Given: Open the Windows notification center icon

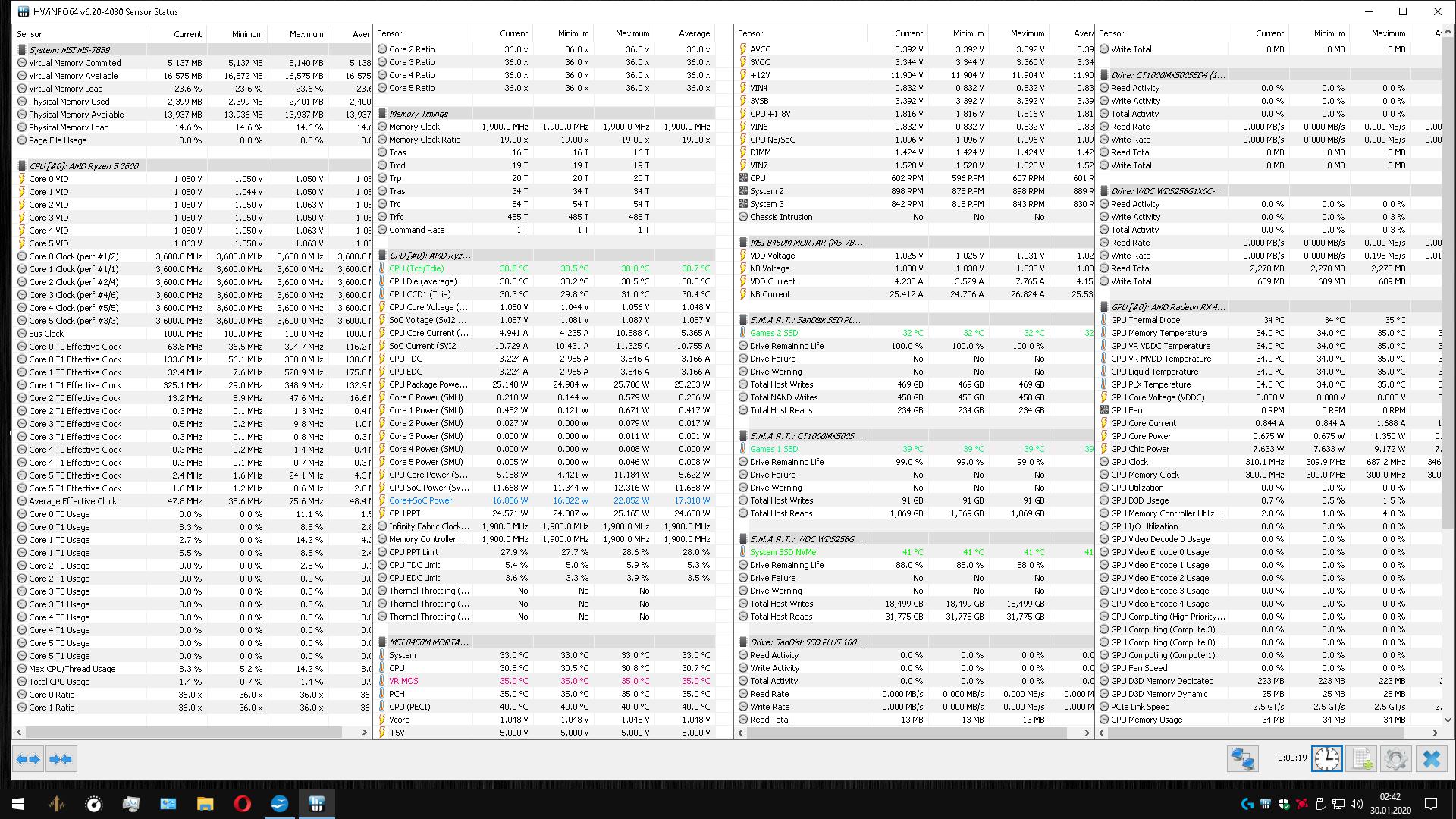Looking at the screenshot, I should pos(1431,804).
